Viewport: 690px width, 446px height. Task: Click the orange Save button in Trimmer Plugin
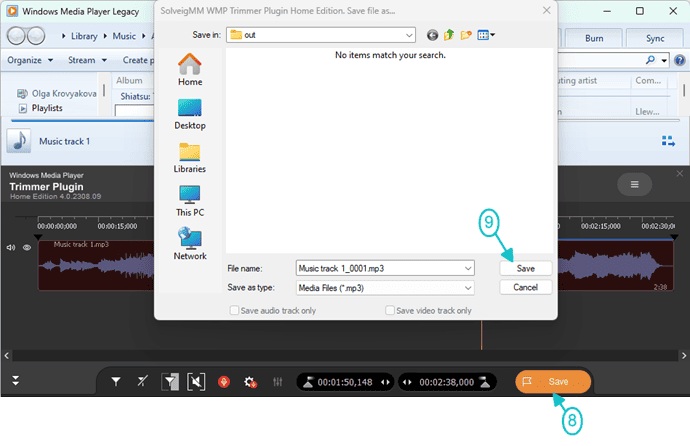pos(553,382)
